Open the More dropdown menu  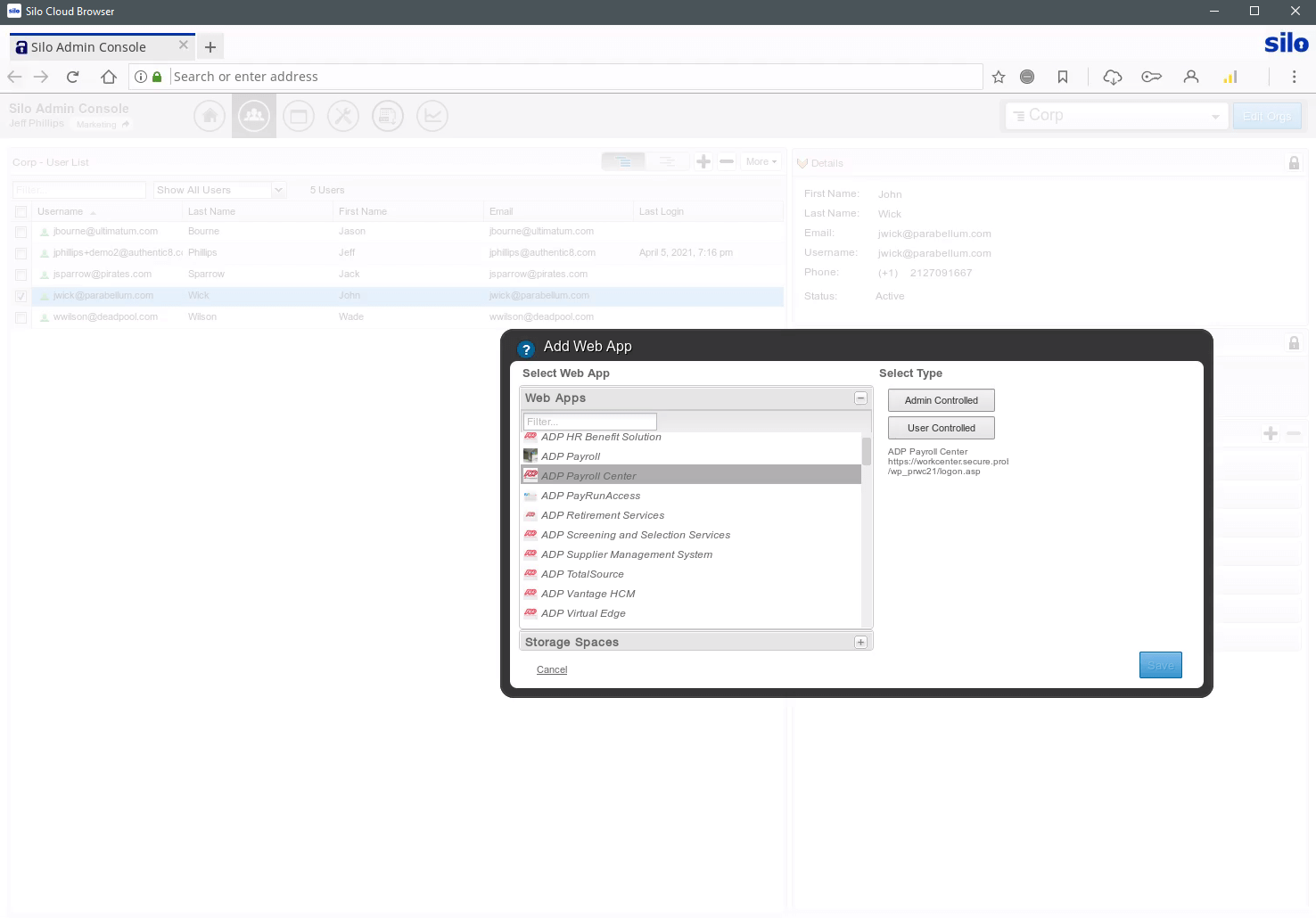761,161
